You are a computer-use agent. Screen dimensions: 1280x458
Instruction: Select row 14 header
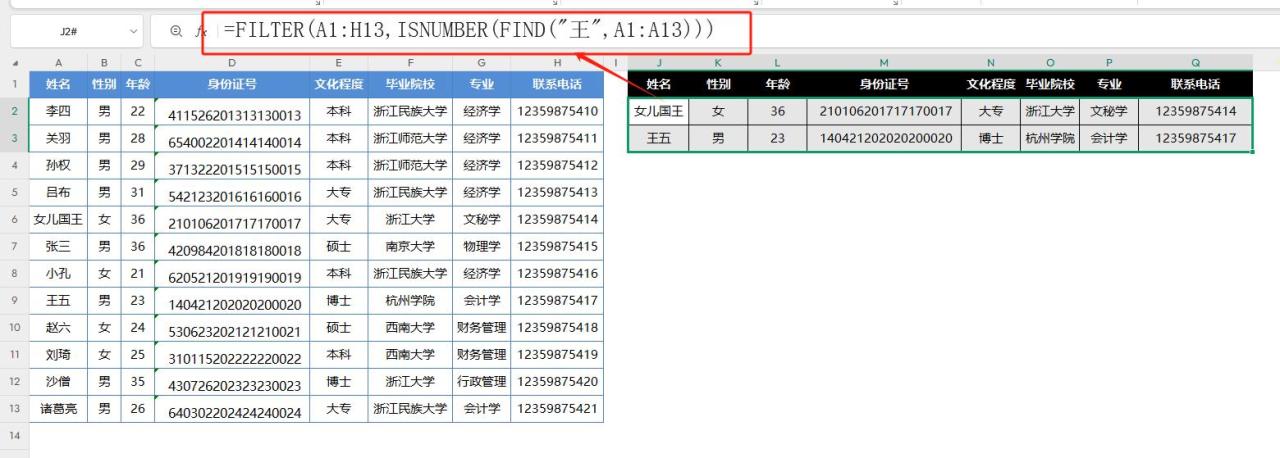14,435
